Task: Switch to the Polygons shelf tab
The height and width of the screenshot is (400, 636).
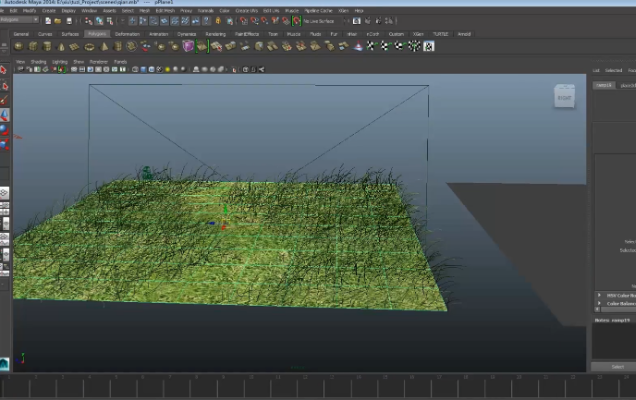Action: click(97, 33)
